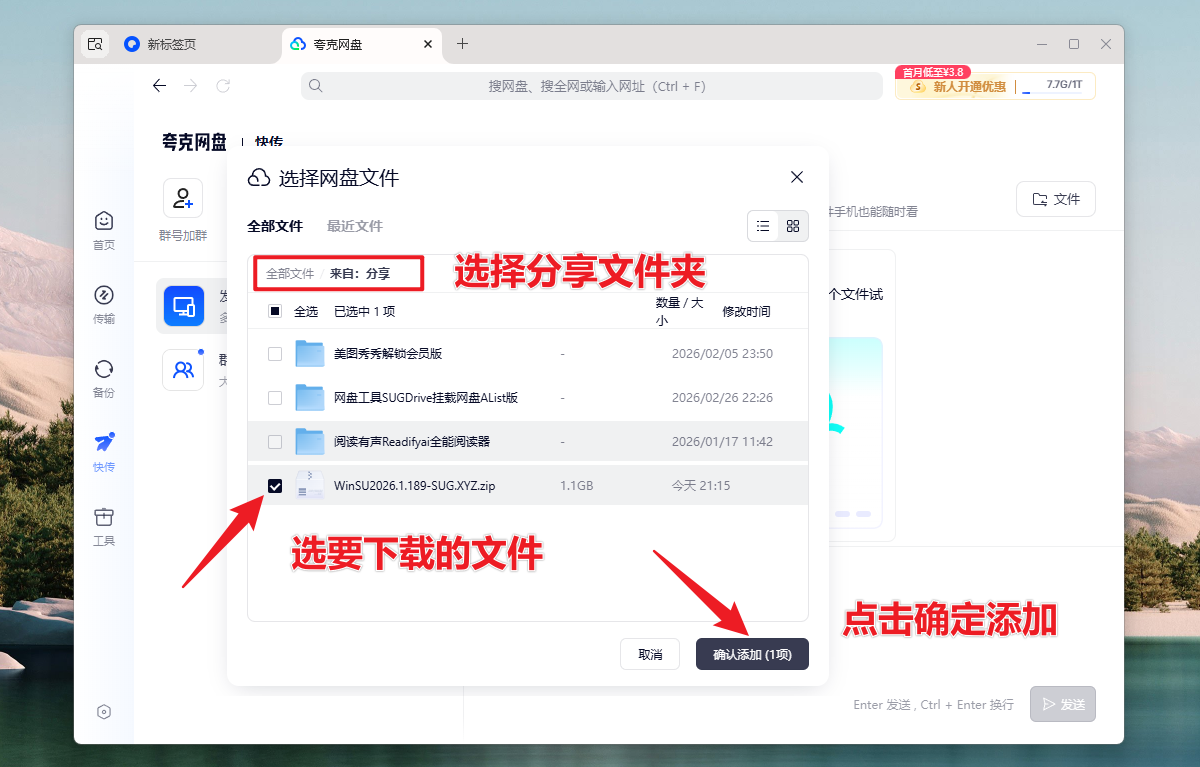1200x767 pixels.
Task: Go back with the browser arrow
Action: (x=159, y=86)
